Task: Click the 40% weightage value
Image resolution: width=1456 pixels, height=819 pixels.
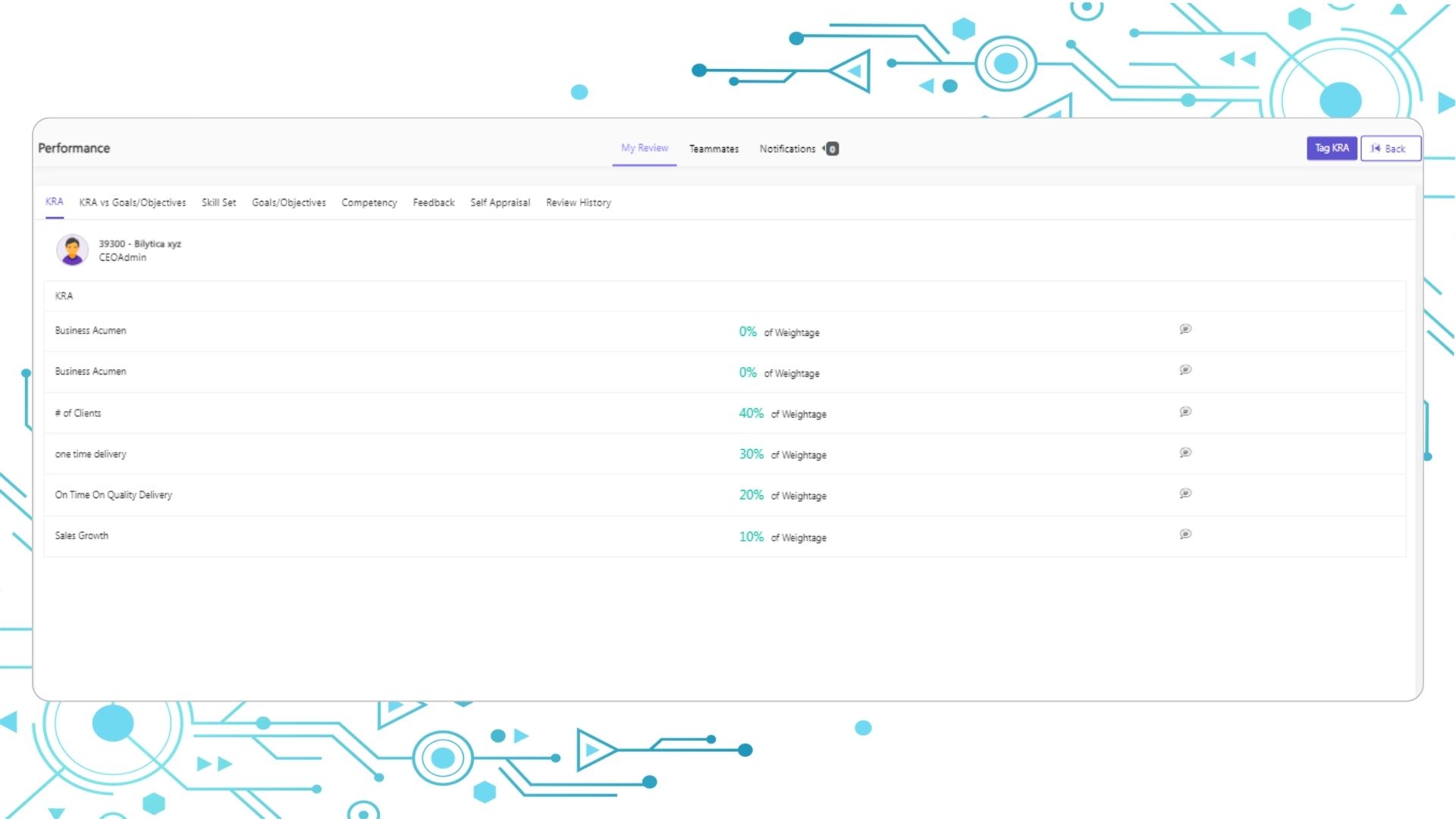Action: [x=752, y=413]
